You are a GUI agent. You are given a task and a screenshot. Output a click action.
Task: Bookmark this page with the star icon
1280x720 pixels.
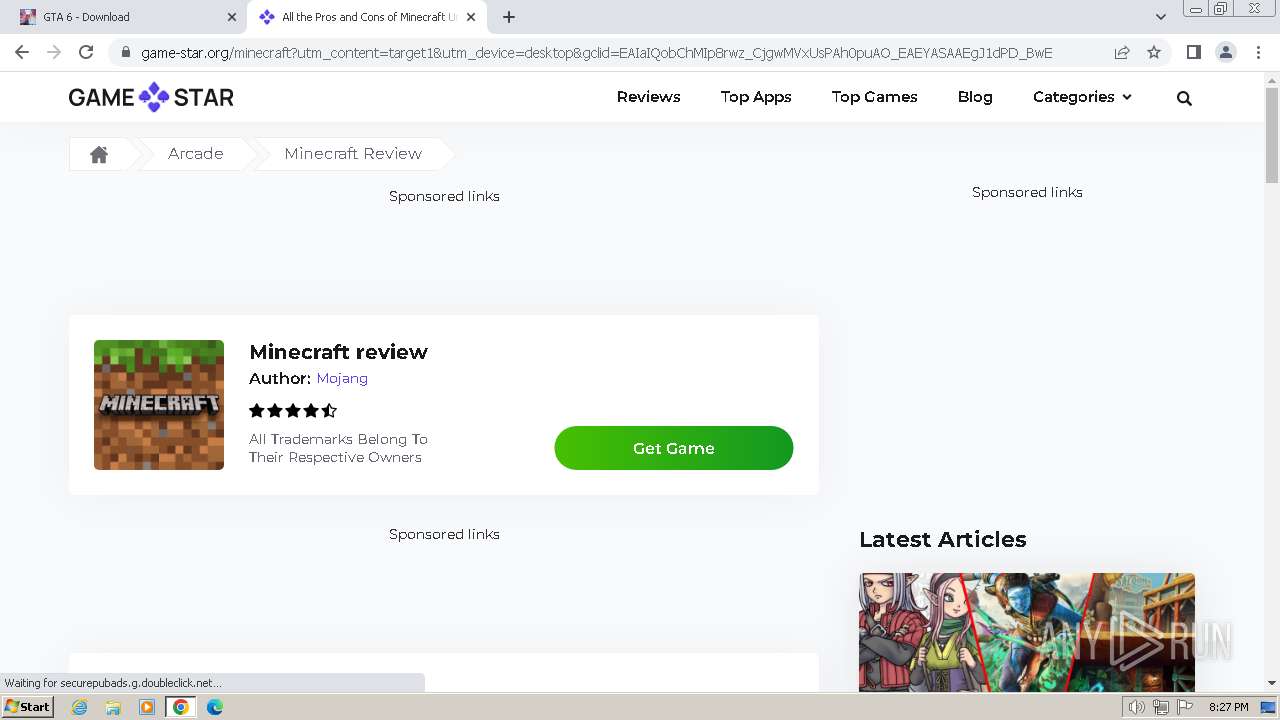coord(1154,53)
